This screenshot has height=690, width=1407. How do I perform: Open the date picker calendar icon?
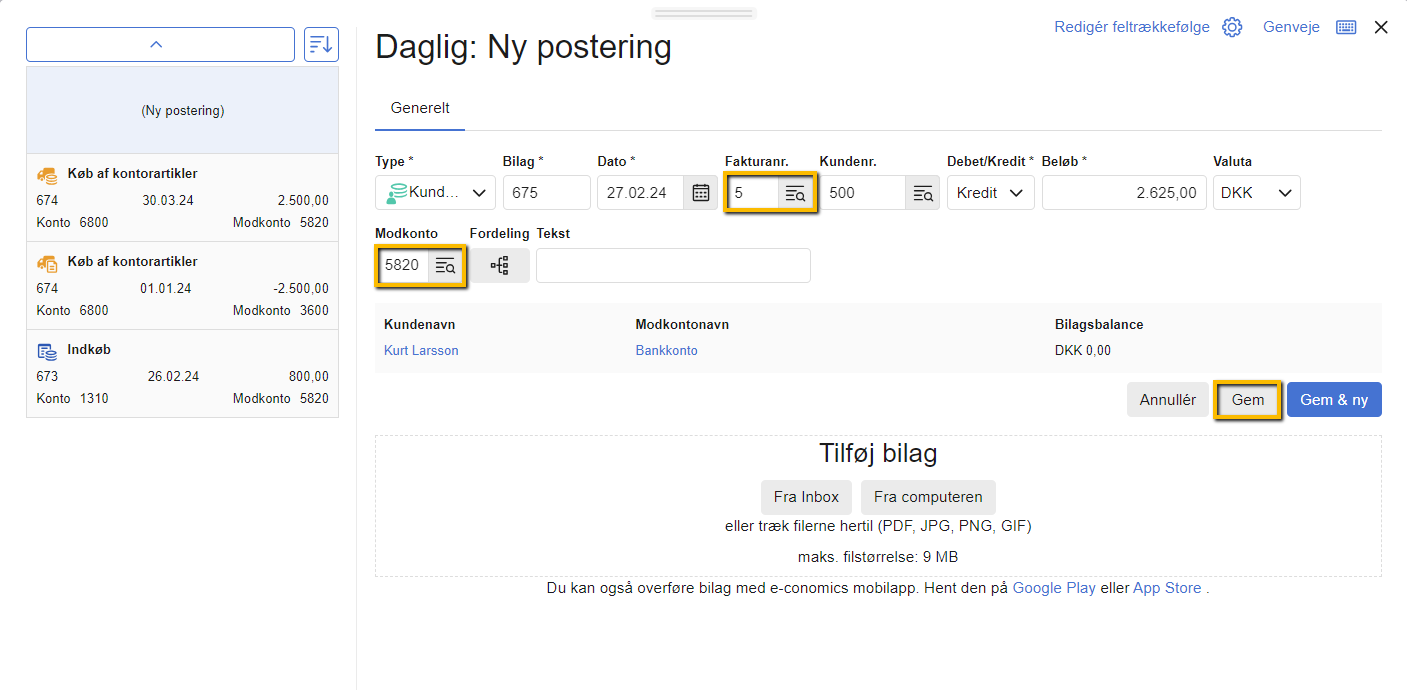[x=701, y=193]
